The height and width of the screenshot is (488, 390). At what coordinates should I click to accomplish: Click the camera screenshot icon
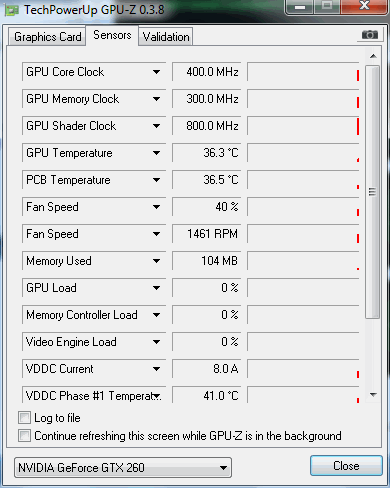coord(369,35)
